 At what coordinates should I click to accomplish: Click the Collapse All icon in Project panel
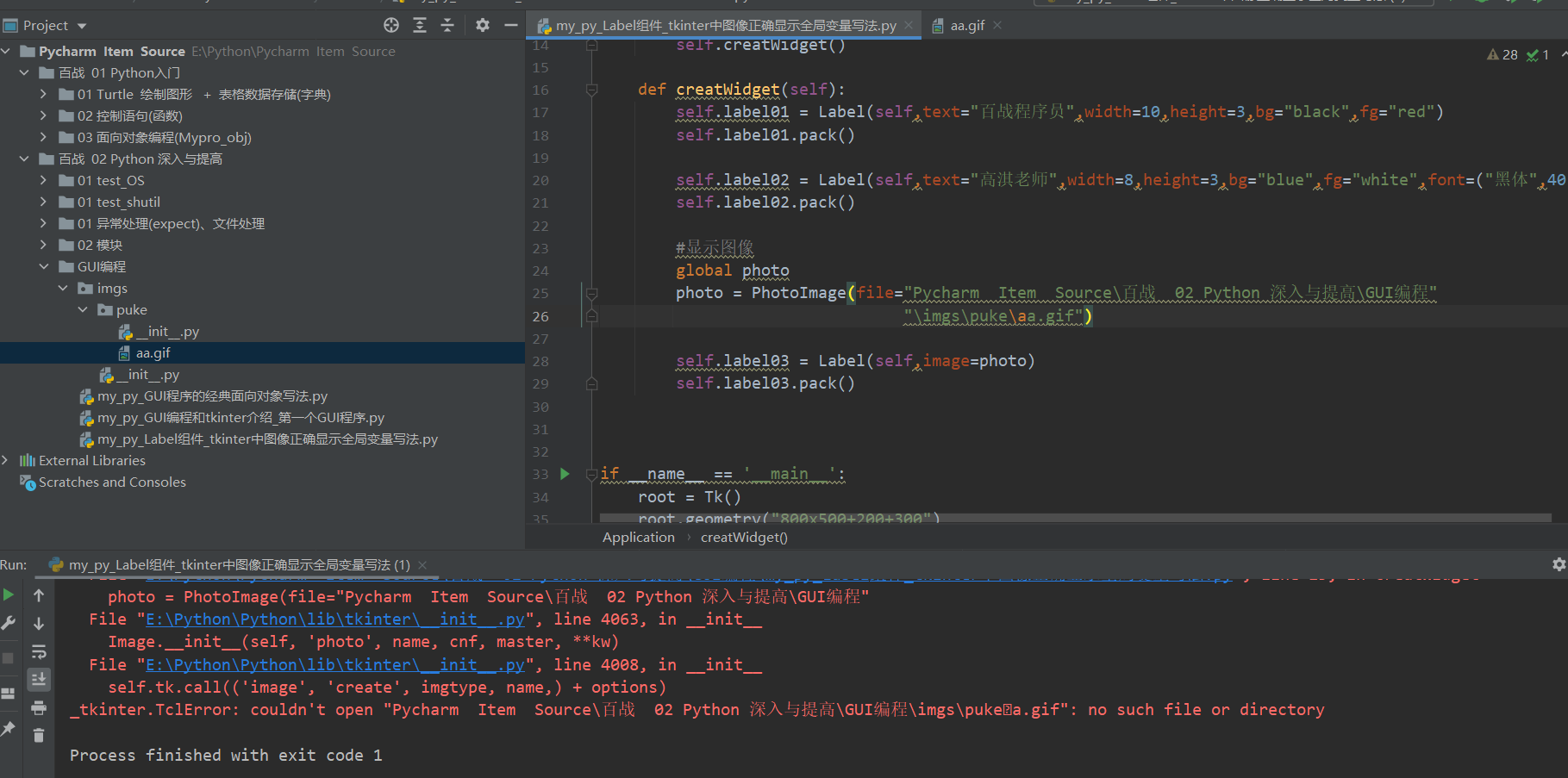pyautogui.click(x=447, y=25)
